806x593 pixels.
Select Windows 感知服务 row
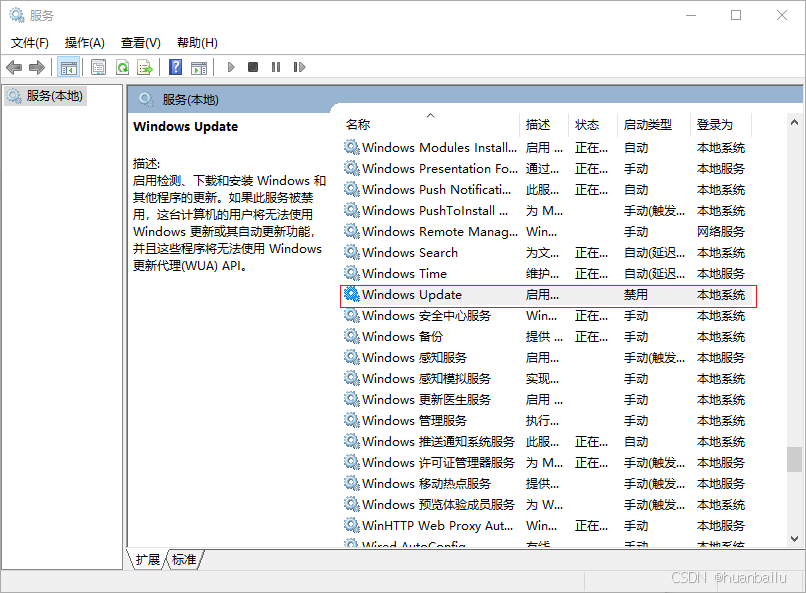[548, 358]
